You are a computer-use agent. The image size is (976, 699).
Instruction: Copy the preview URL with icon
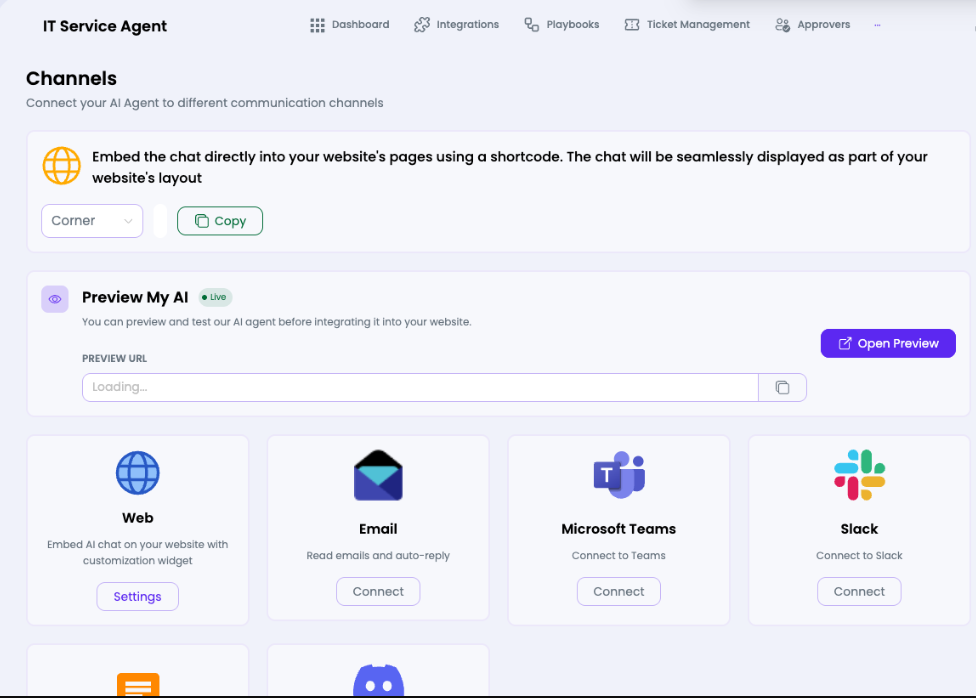pos(782,387)
